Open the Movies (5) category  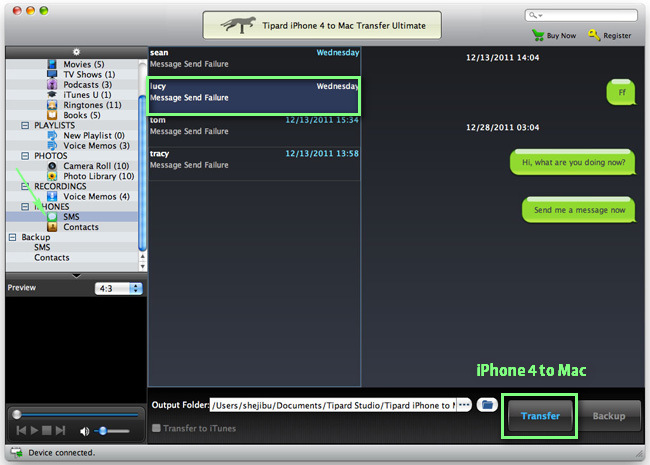(x=84, y=64)
